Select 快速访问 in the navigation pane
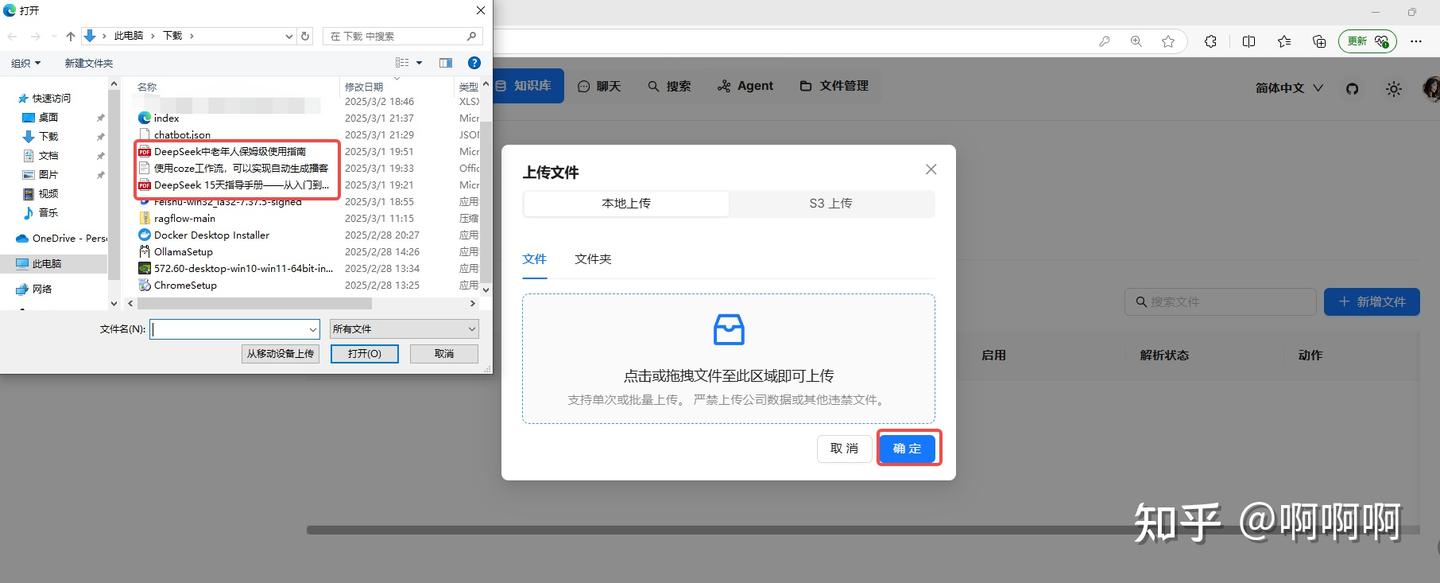Viewport: 1440px width, 583px height. [x=52, y=98]
